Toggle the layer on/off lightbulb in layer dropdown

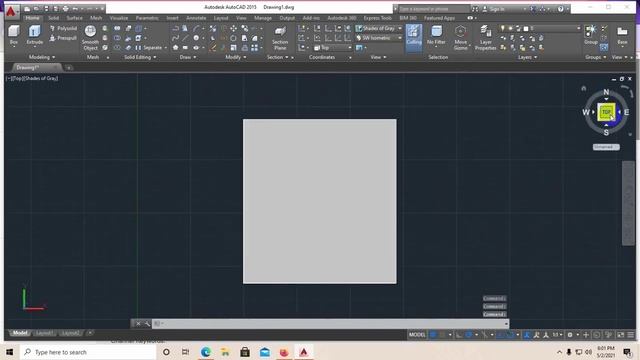click(x=503, y=28)
